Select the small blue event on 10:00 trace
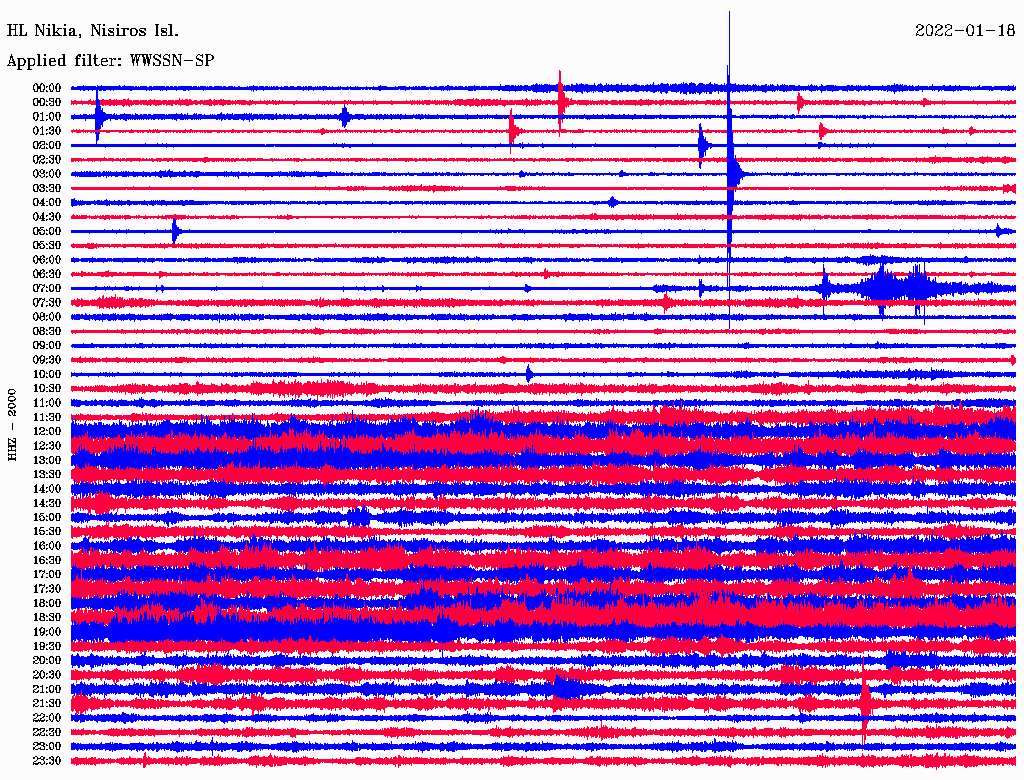The height and width of the screenshot is (780, 1024). point(529,374)
